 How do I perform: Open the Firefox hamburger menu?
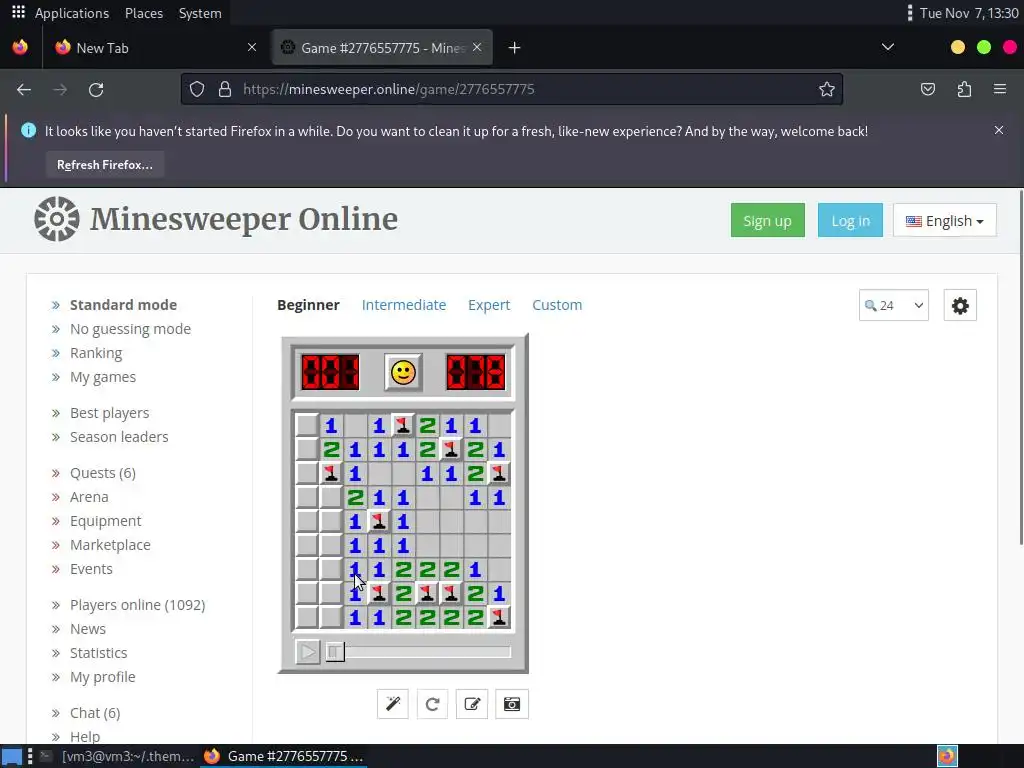coord(1000,89)
